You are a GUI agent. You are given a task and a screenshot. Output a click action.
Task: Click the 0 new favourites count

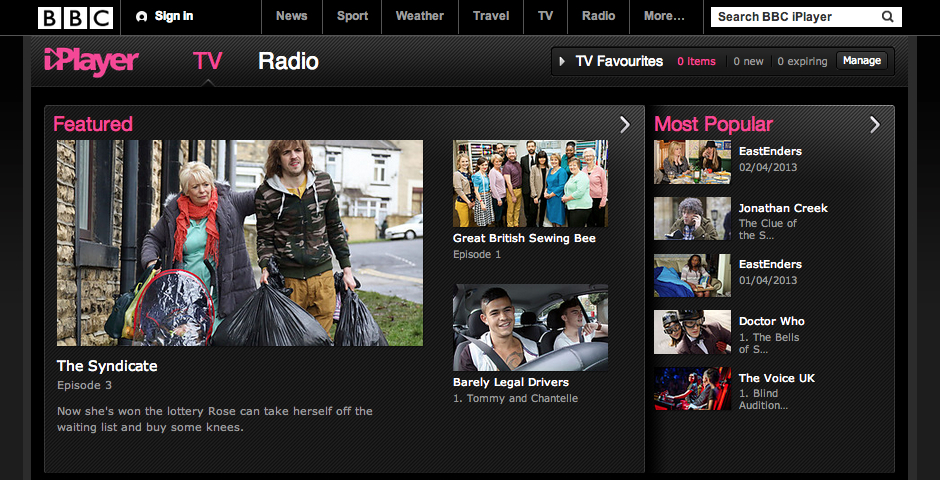(x=749, y=61)
